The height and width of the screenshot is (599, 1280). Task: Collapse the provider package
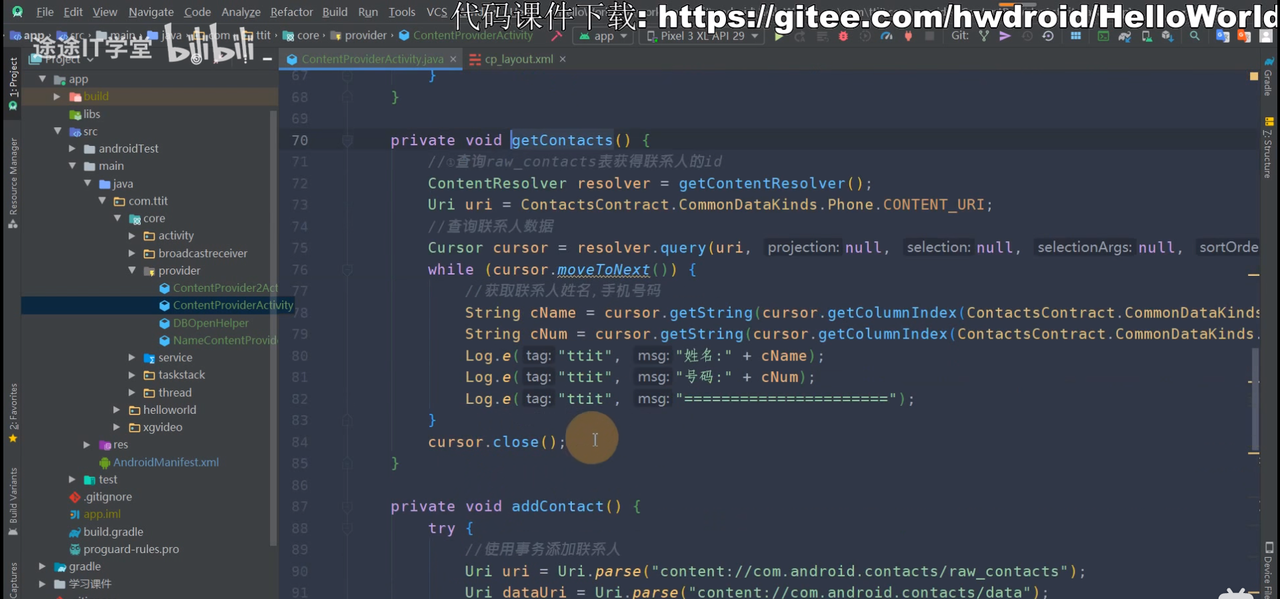click(132, 270)
